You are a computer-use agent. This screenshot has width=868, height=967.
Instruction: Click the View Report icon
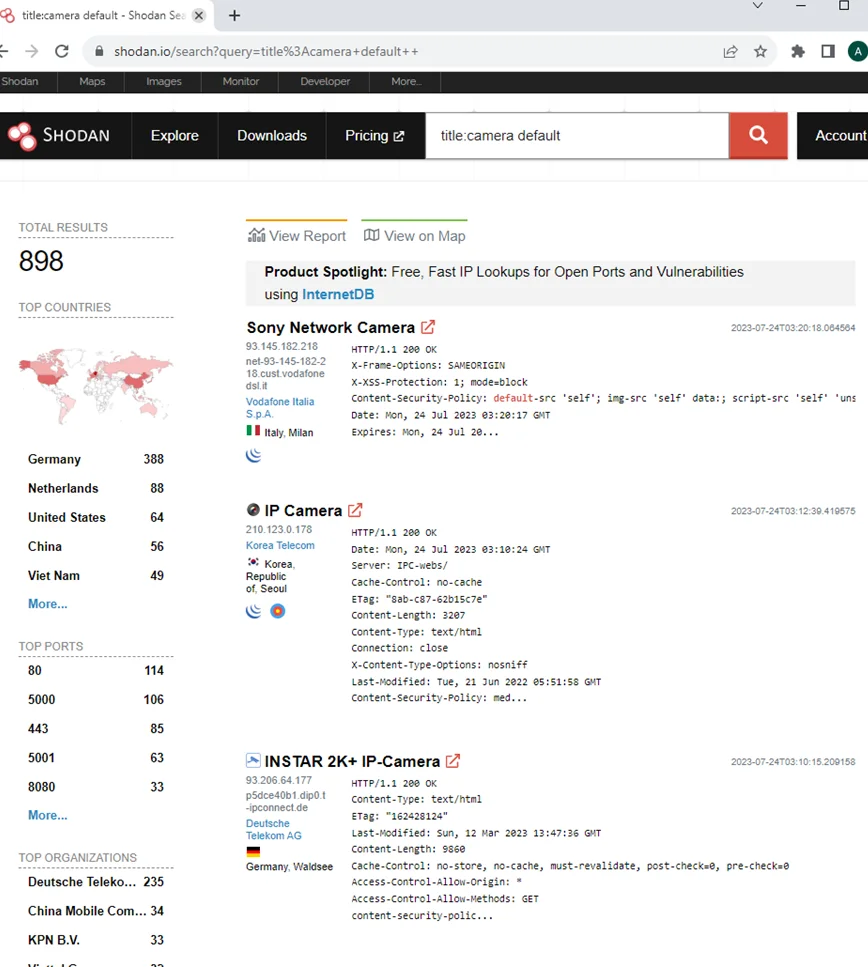(x=255, y=235)
